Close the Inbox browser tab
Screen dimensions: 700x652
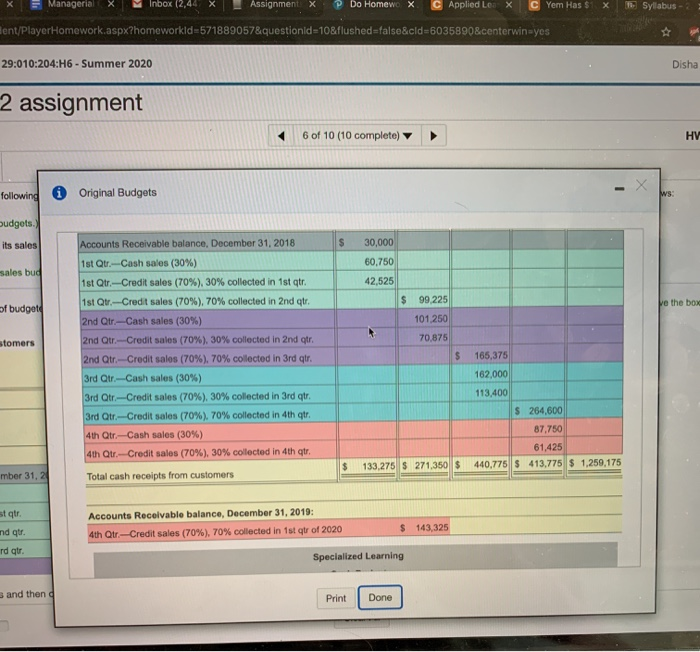(x=212, y=4)
